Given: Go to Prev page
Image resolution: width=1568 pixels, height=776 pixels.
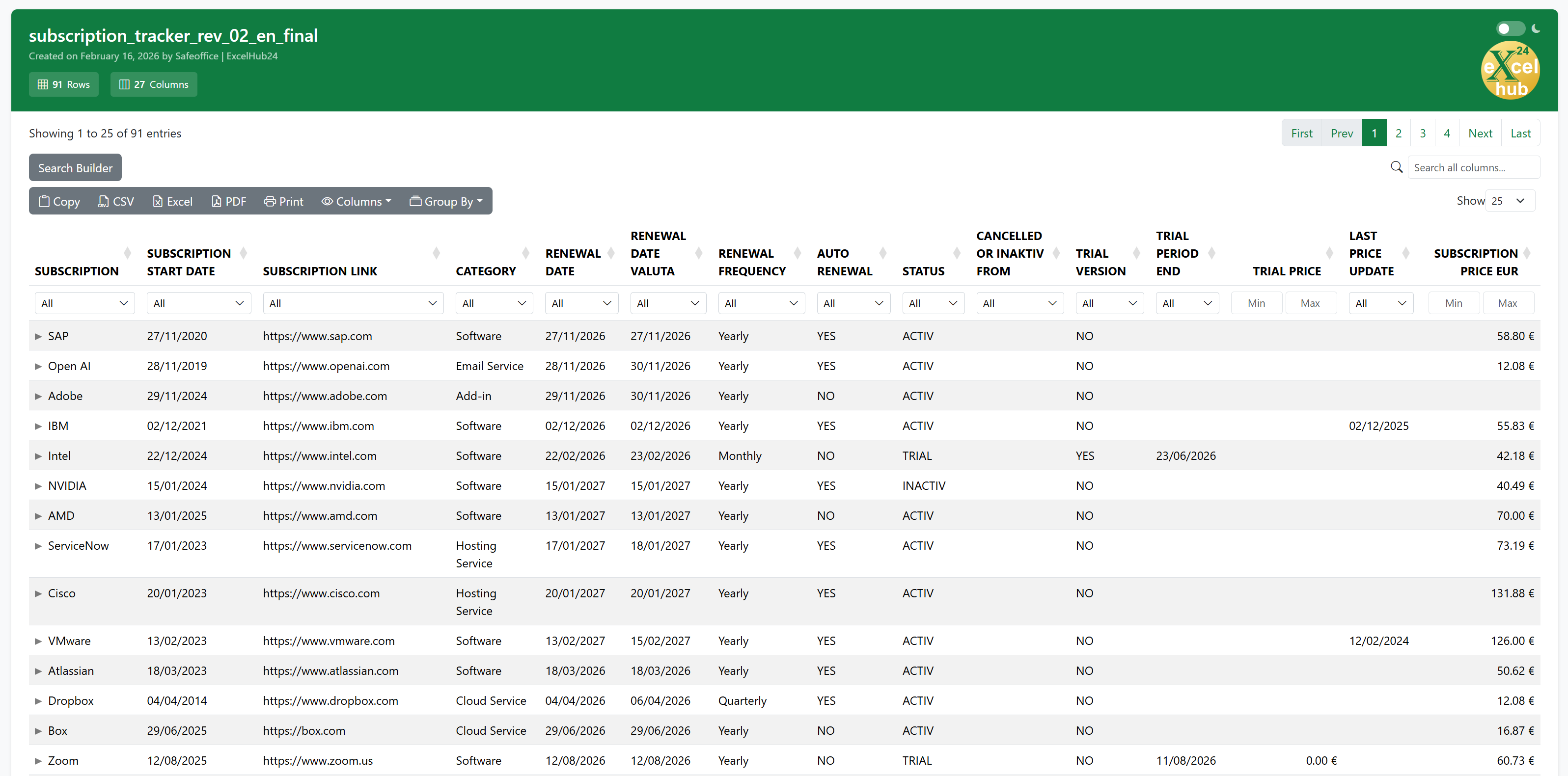Looking at the screenshot, I should (1342, 133).
